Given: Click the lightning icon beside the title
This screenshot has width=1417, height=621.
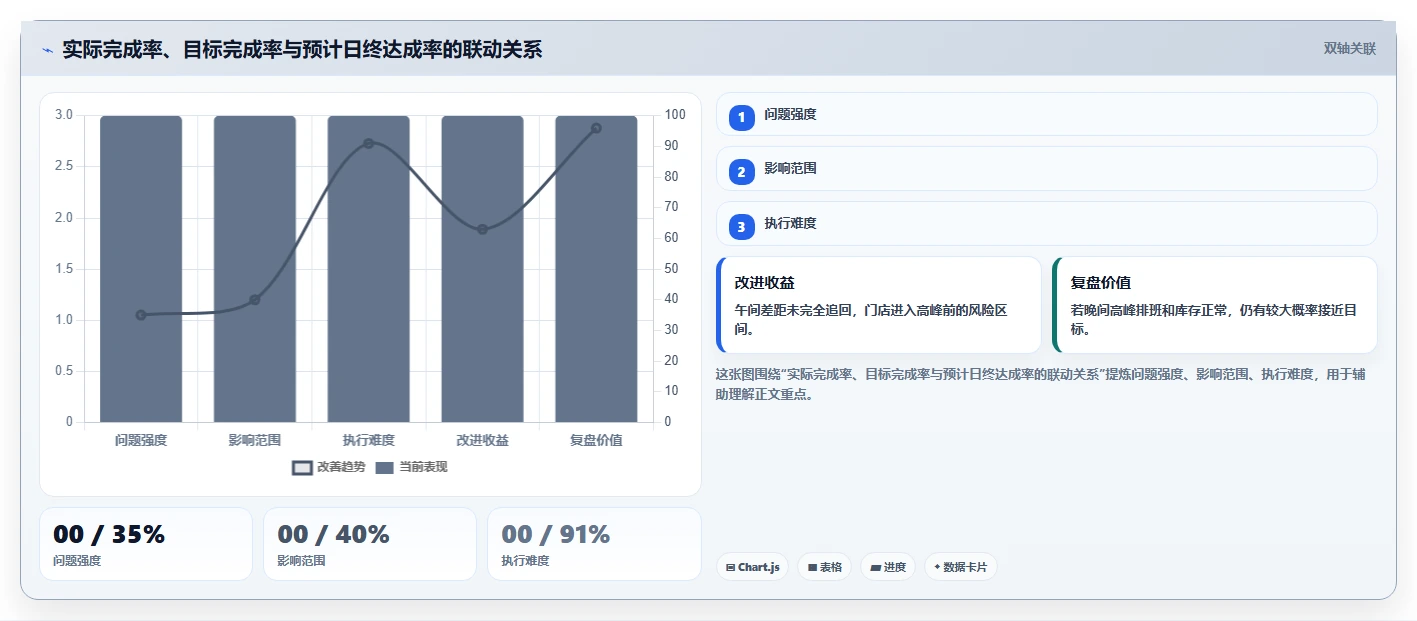Looking at the screenshot, I should click(47, 50).
